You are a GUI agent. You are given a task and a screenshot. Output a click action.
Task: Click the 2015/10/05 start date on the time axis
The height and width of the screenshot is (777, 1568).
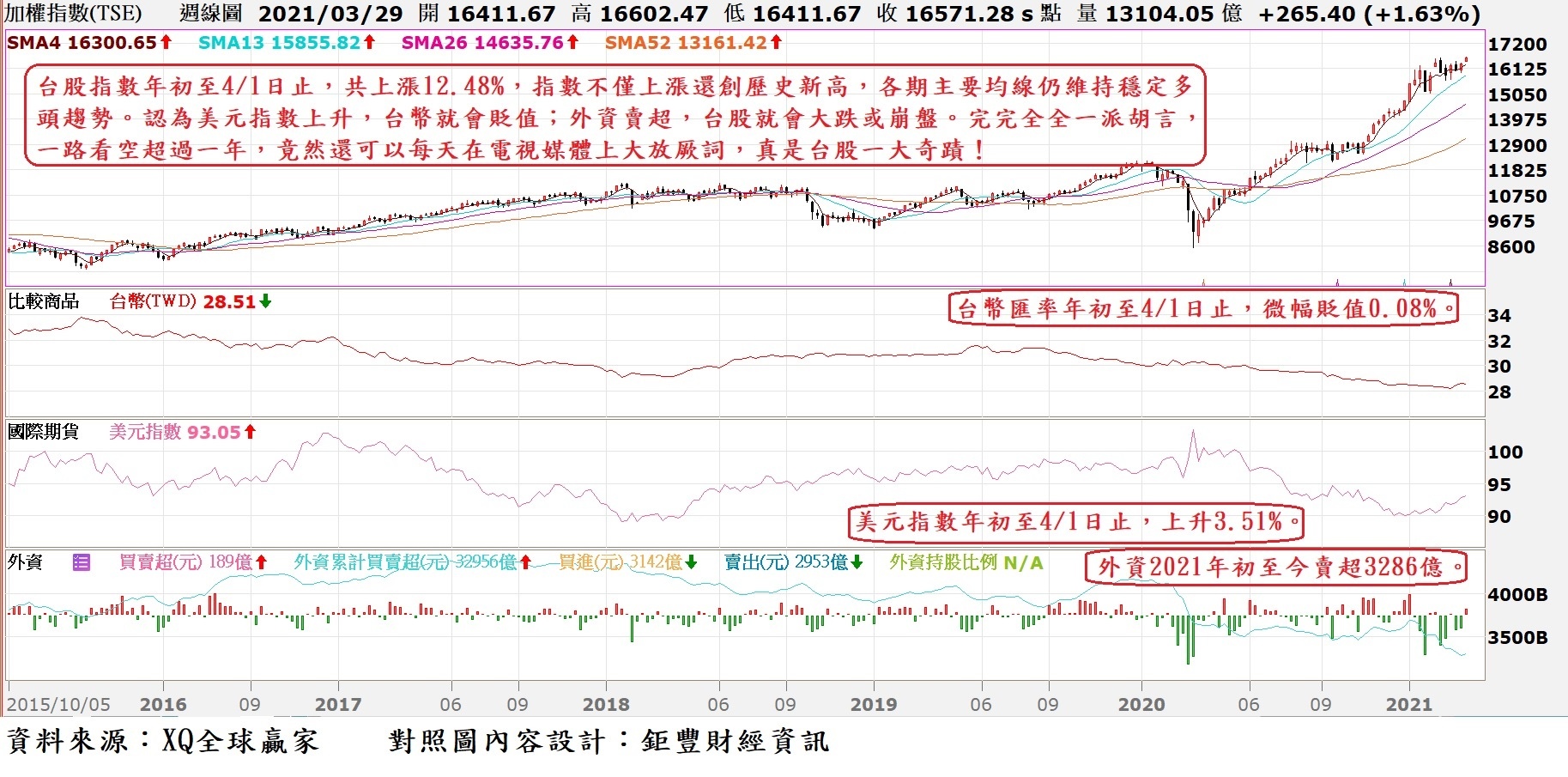(59, 705)
